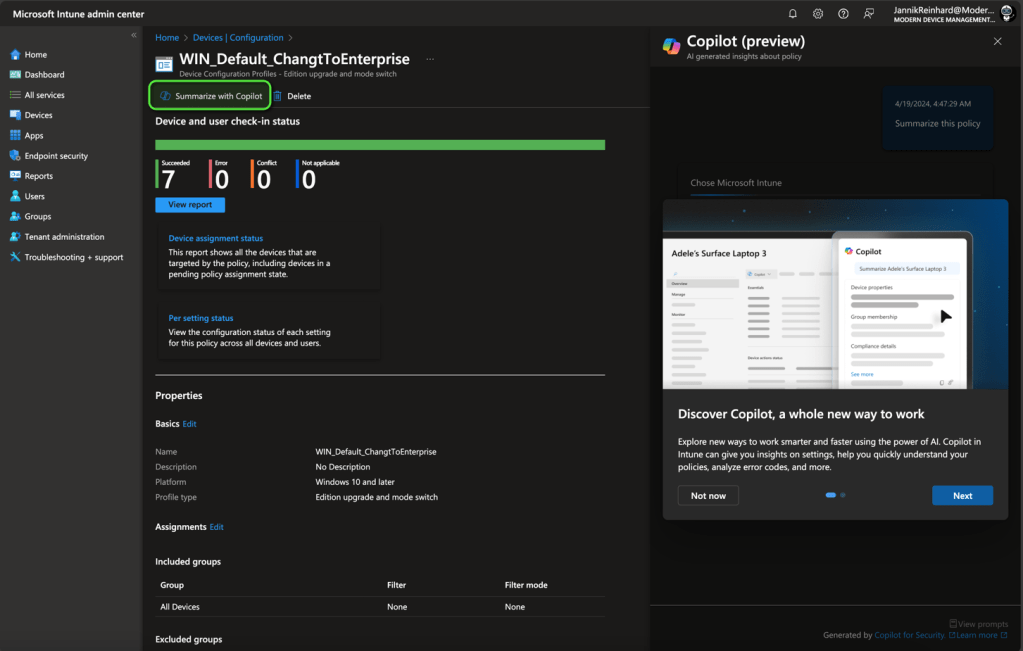
Task: Open the ellipsis menu beside profile title
Action: pyautogui.click(x=430, y=59)
